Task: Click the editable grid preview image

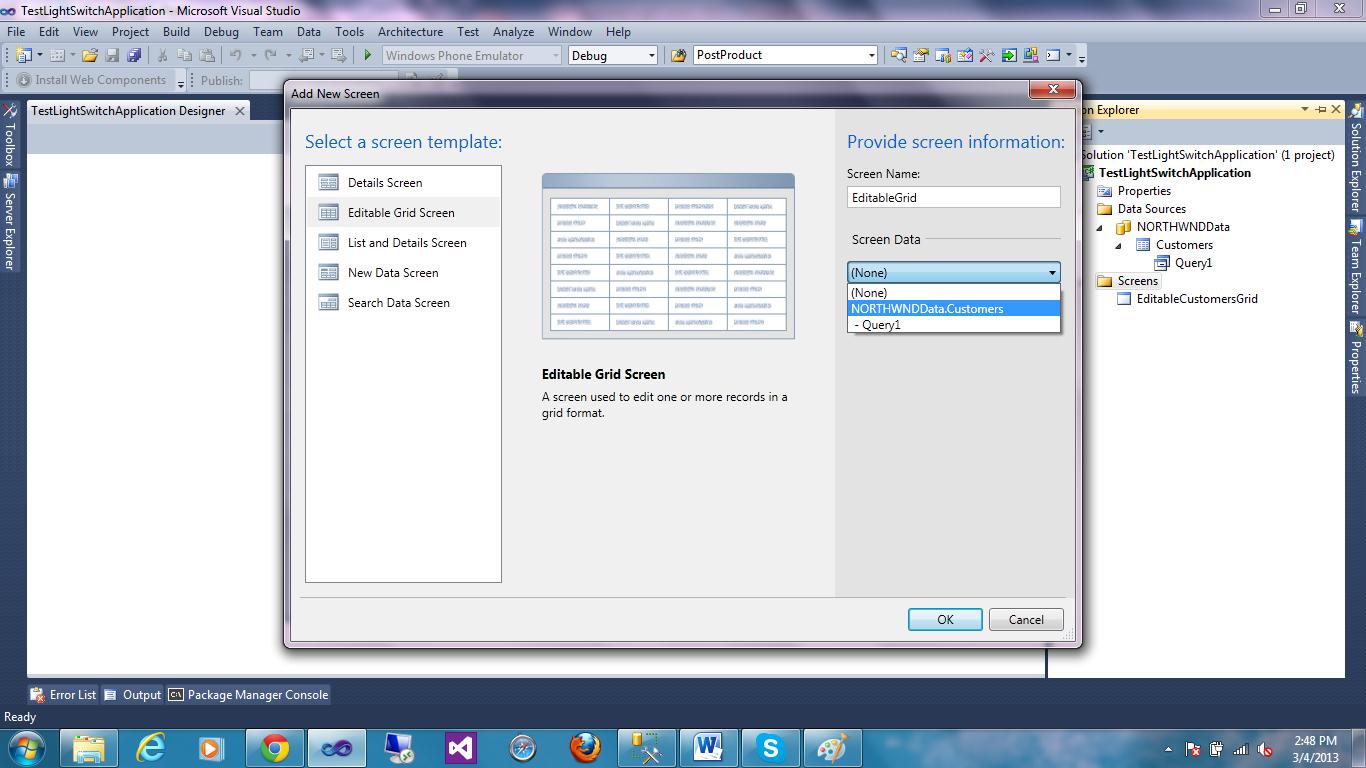Action: [x=668, y=256]
